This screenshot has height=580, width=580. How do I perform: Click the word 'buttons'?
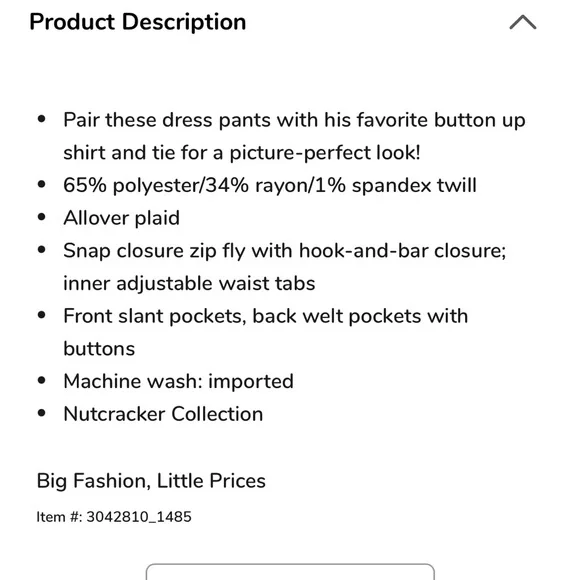[x=99, y=349]
